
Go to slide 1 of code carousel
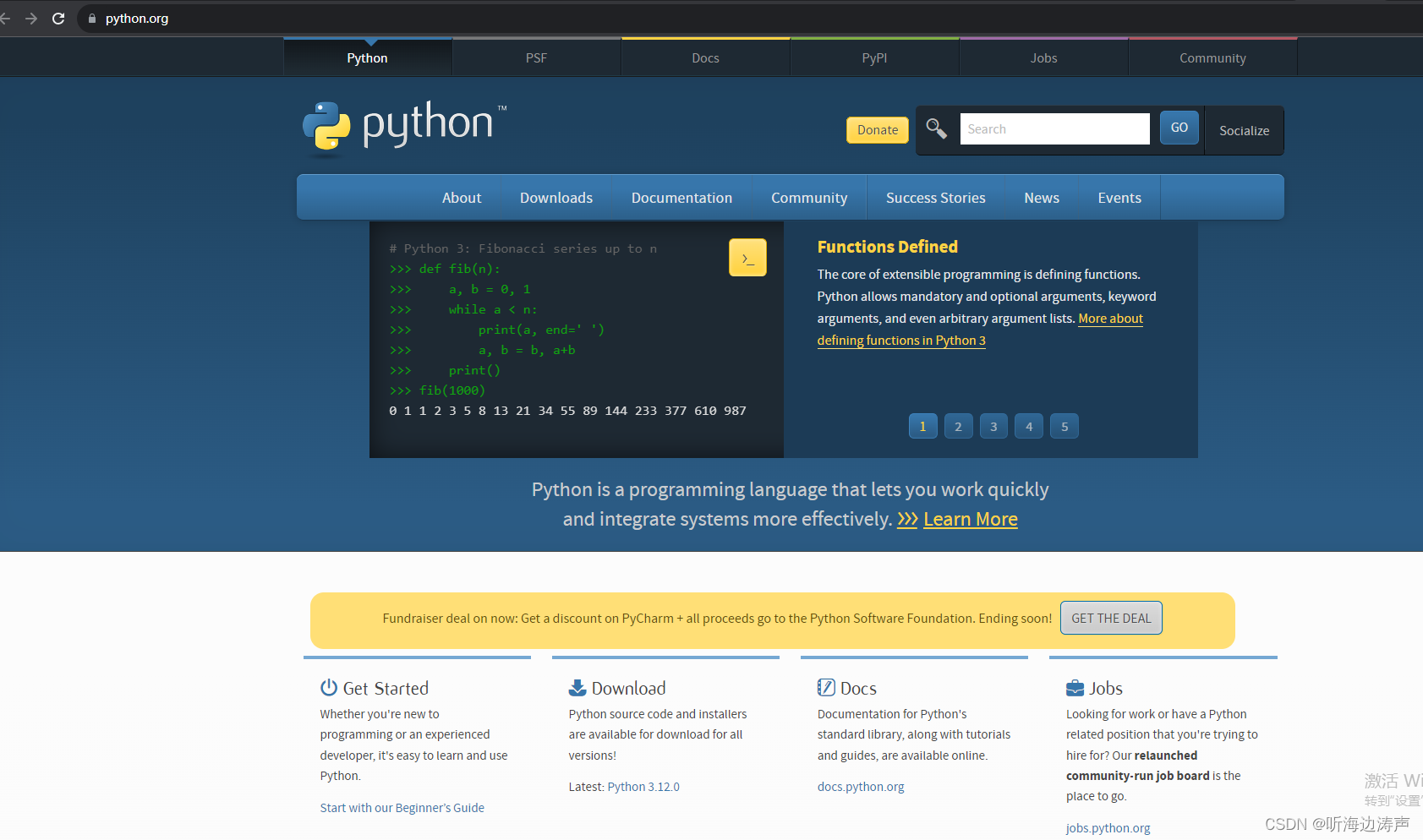click(x=922, y=426)
